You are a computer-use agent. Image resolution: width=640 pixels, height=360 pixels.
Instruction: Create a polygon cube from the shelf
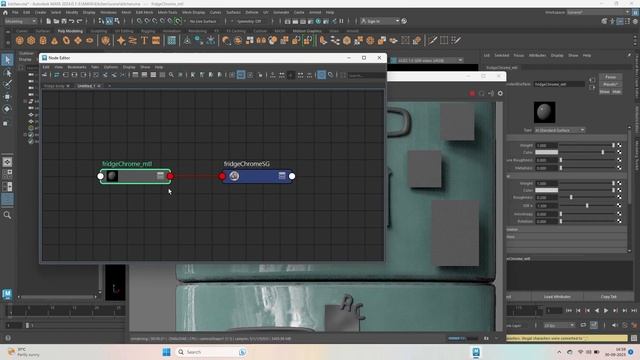click(x=31, y=40)
